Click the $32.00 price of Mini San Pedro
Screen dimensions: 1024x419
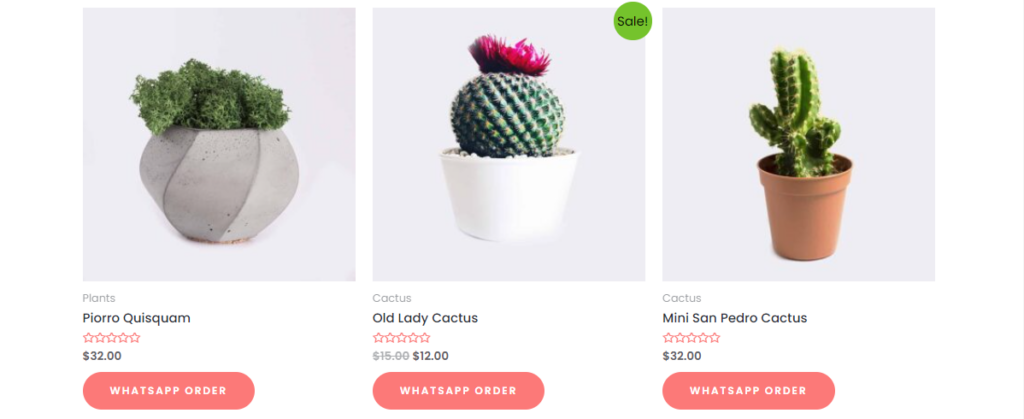click(x=682, y=355)
